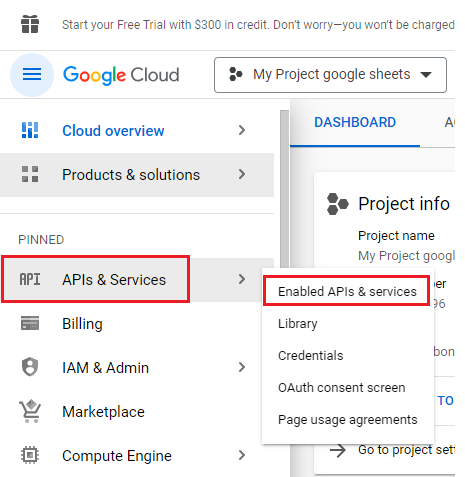Viewport: 465px width, 477px height.
Task: Open Products & solutions in the sidebar
Action: (137, 174)
